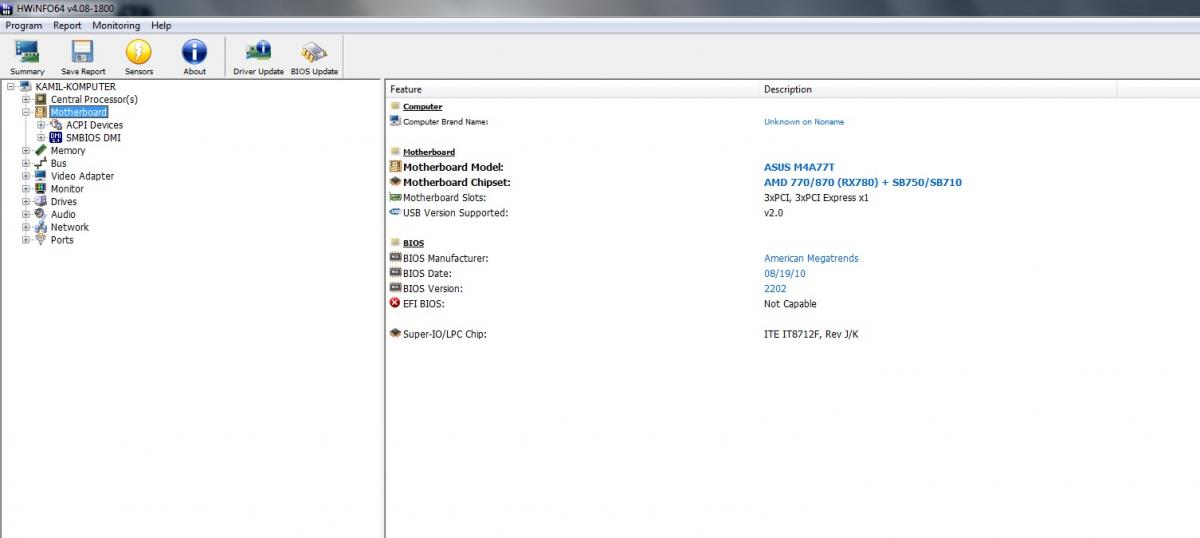Click the ACPI Devices tree icon
Image resolution: width=1200 pixels, height=538 pixels.
click(x=56, y=125)
